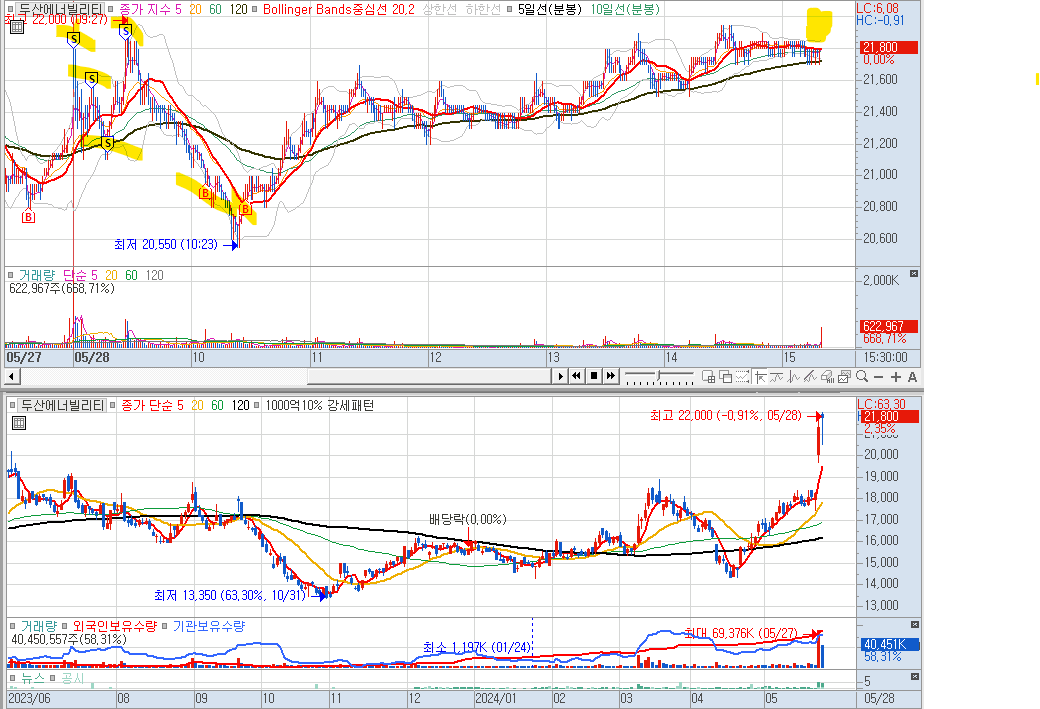Click the letter A text tool icon
This screenshot has height=709, width=1040.
click(x=912, y=377)
